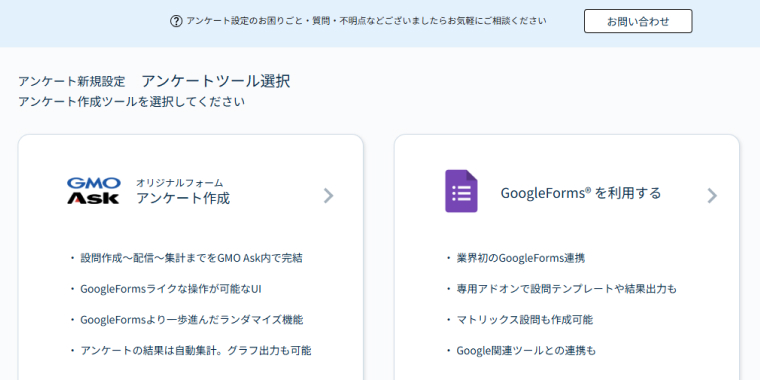Click bullet マトリックス設問も作成可能

pyautogui.click(x=525, y=320)
